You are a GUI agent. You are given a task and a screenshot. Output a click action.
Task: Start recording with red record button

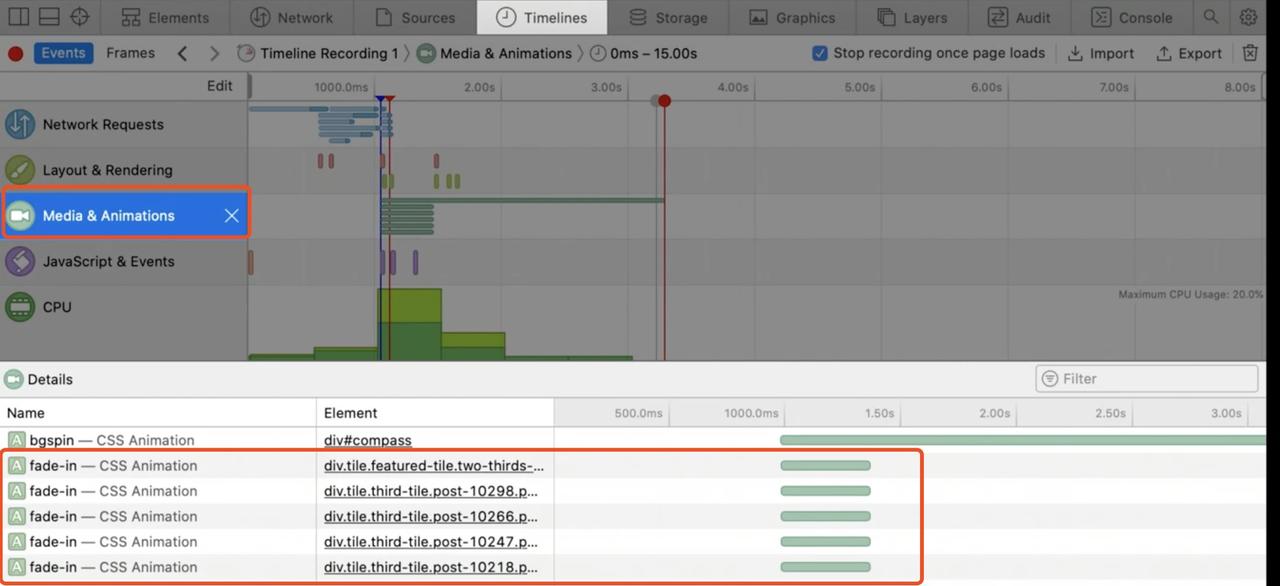tap(15, 54)
